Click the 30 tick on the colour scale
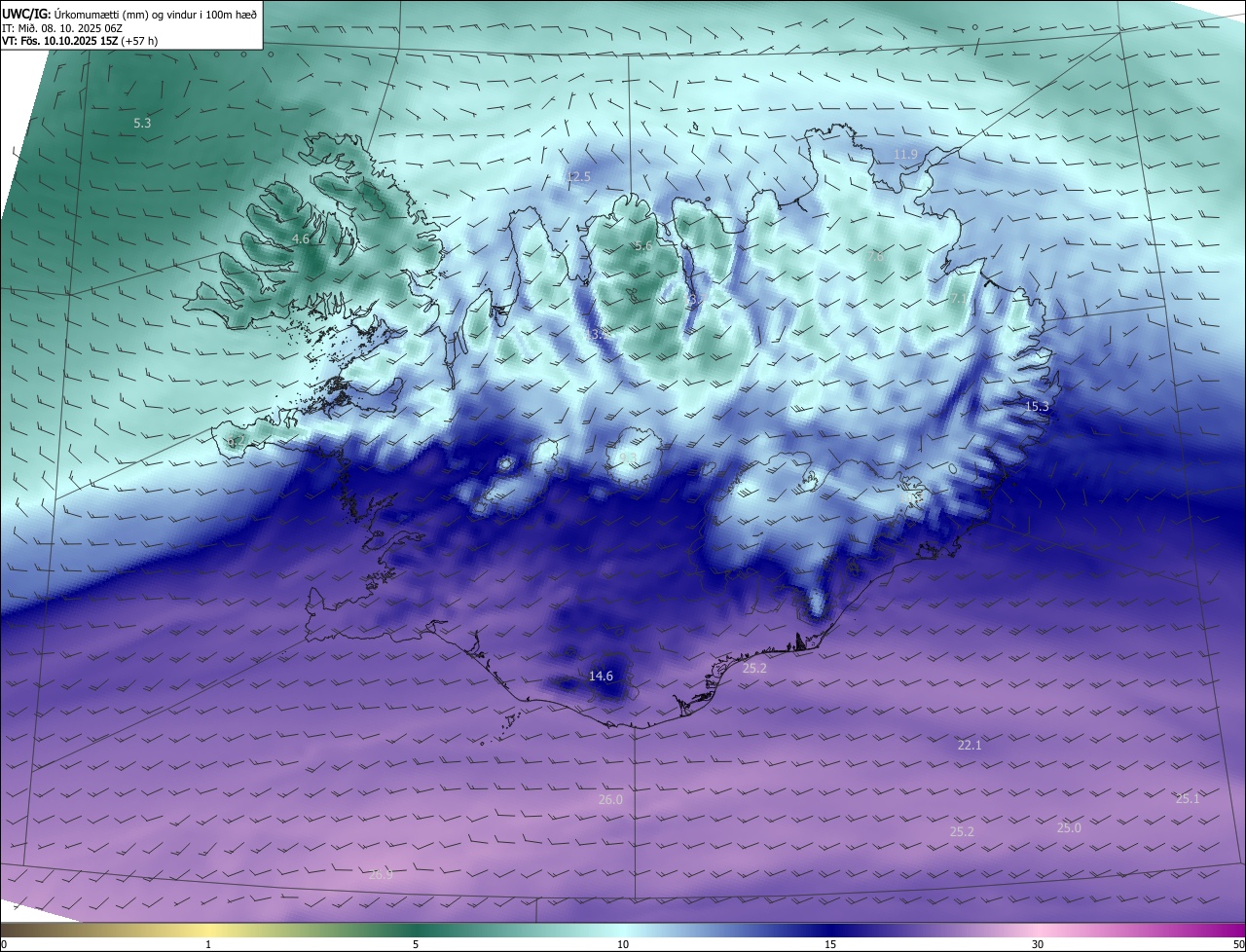This screenshot has width=1246, height=952. (x=1038, y=944)
